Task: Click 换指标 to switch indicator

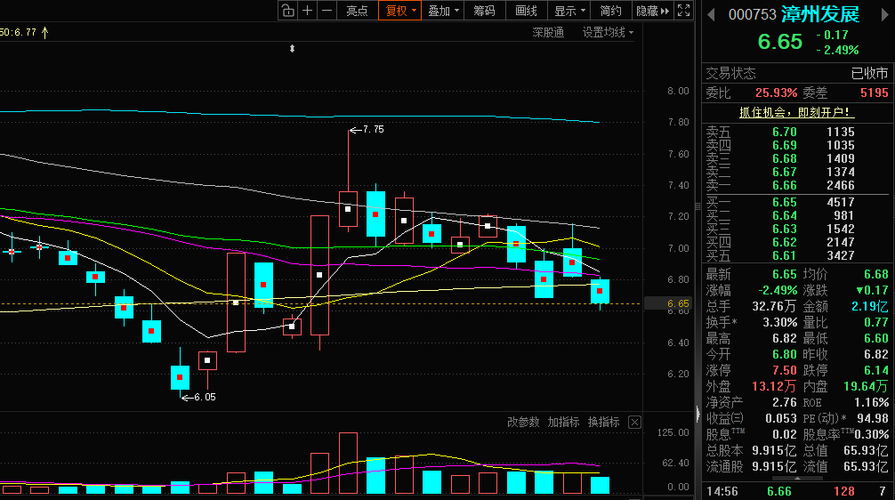Action: point(604,422)
